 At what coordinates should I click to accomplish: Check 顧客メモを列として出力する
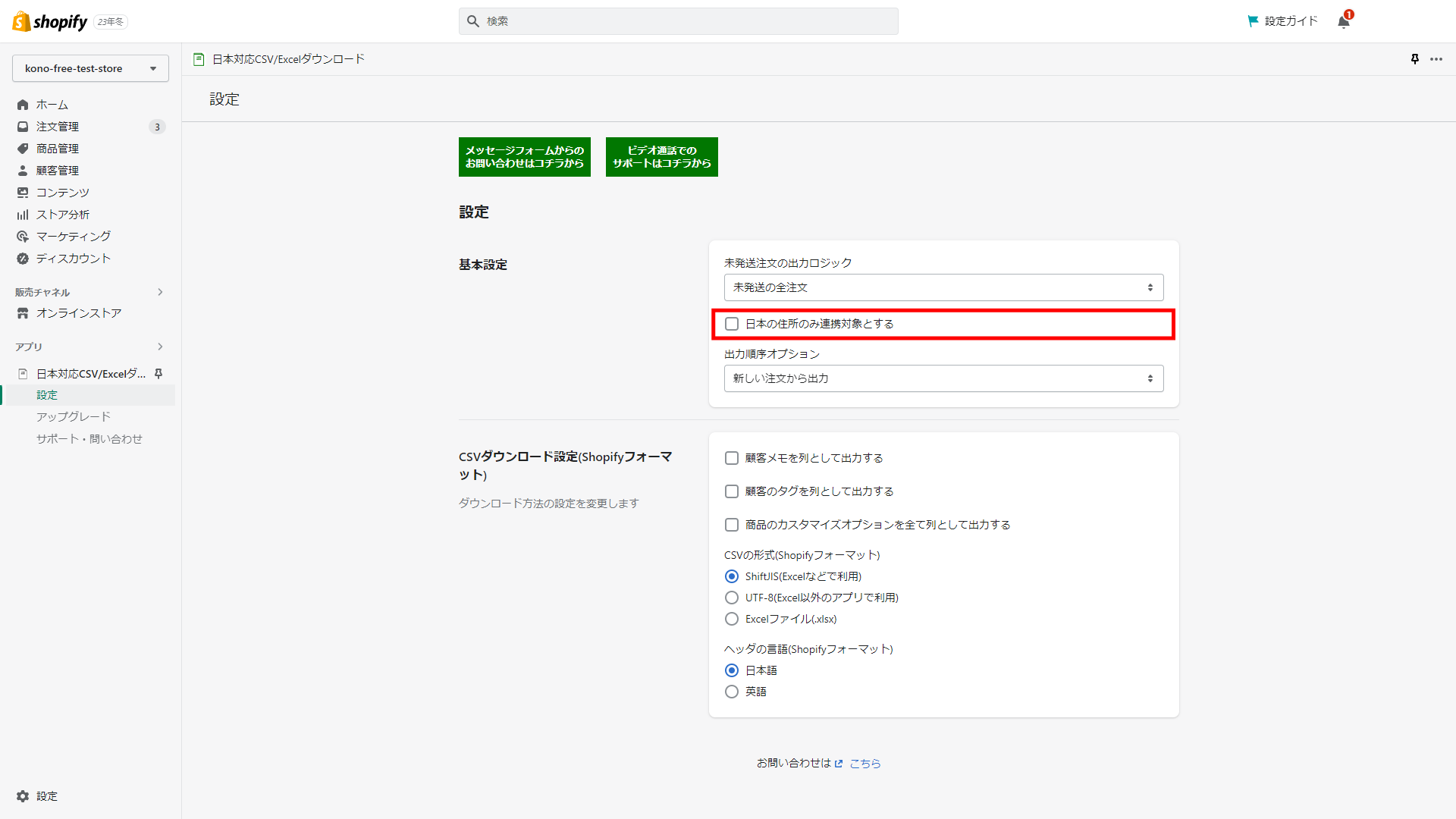click(732, 458)
